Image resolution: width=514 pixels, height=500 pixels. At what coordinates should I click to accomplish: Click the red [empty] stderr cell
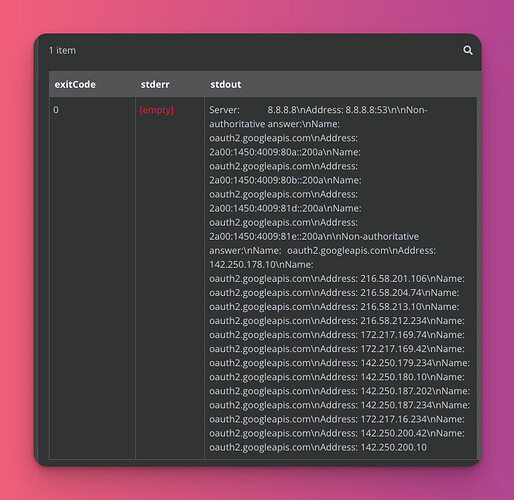coord(156,110)
